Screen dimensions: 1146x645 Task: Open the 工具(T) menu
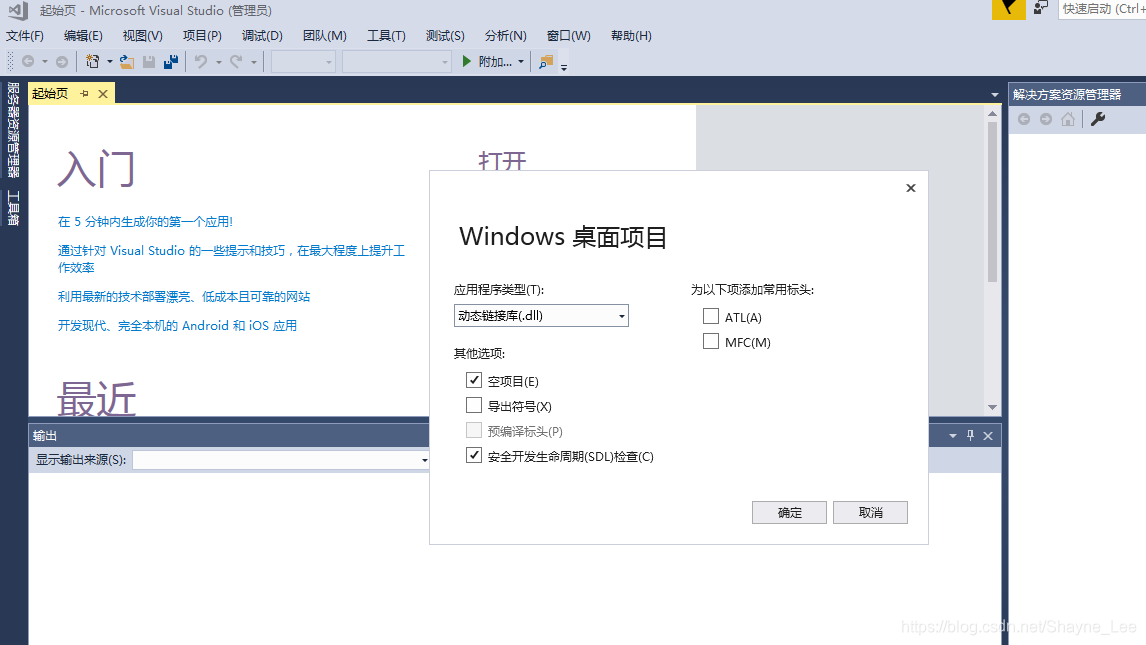[386, 36]
